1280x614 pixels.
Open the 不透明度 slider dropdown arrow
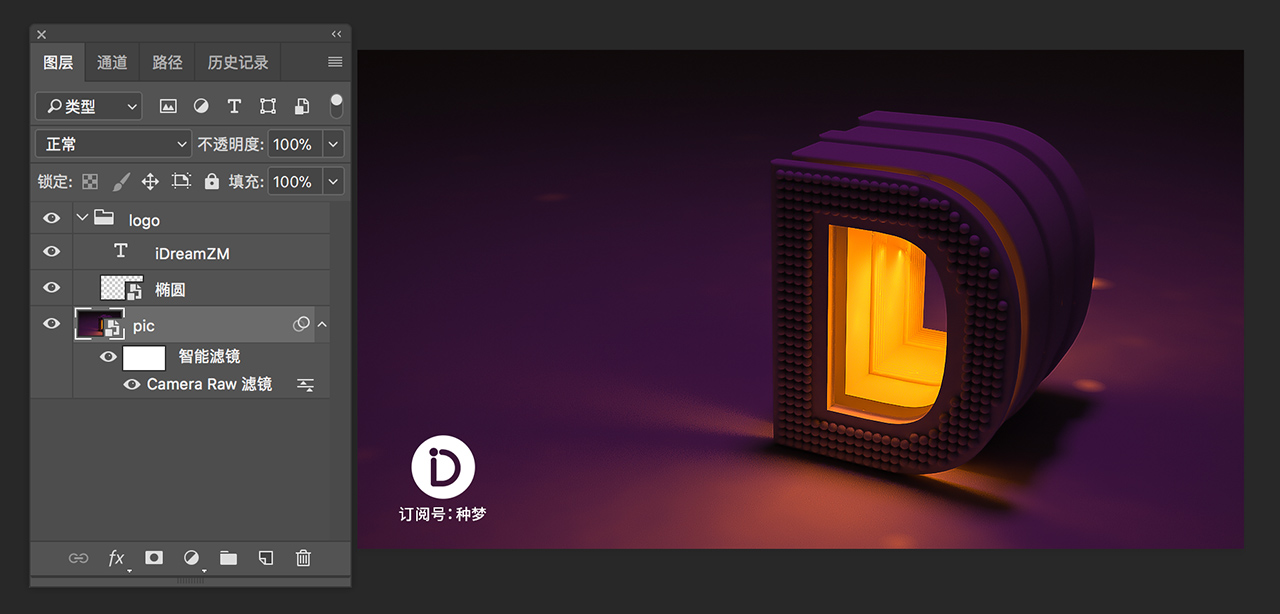click(x=333, y=144)
